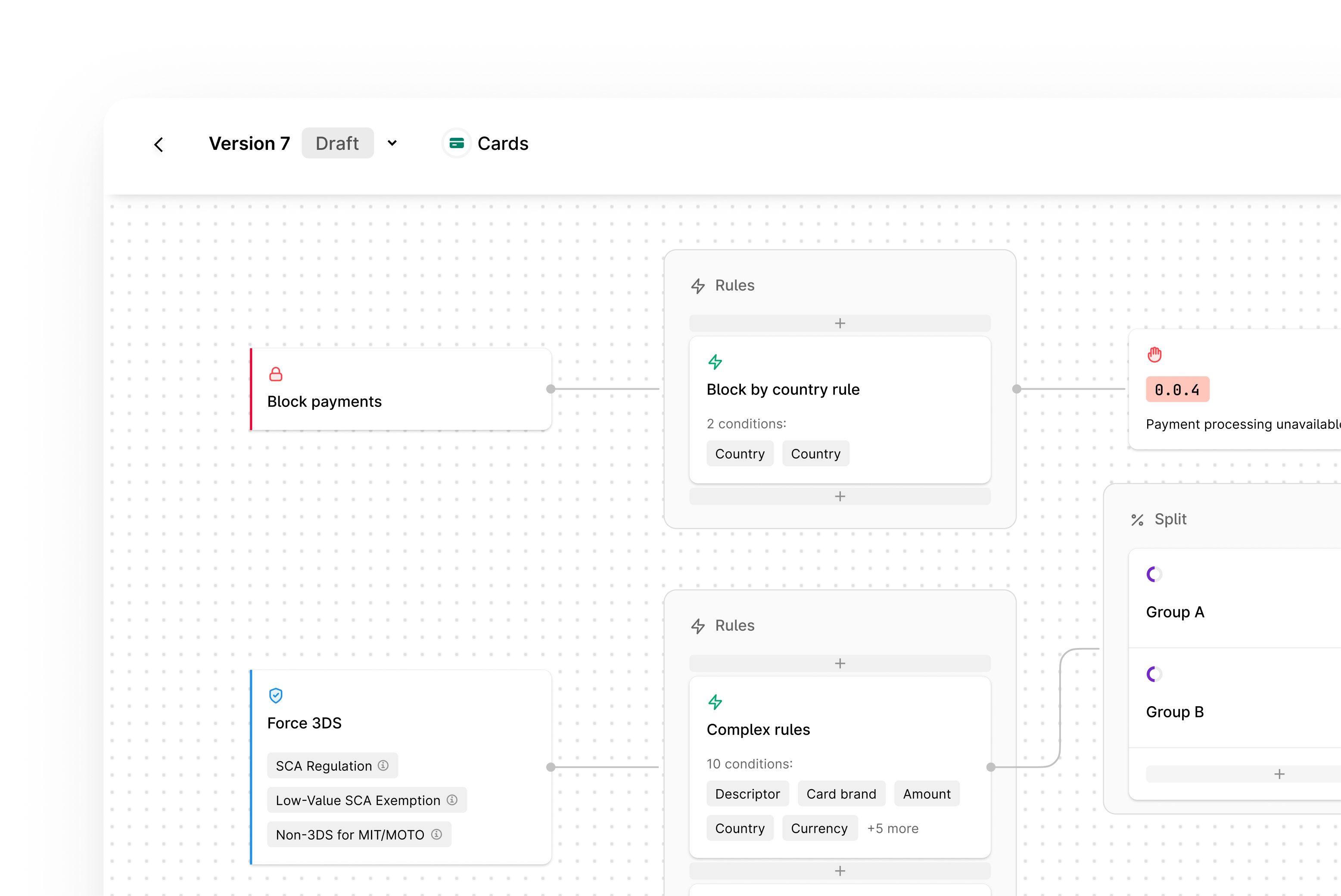Screen dimensions: 1341x896
Task: Click the red lock icon on Block payments
Action: pos(276,374)
